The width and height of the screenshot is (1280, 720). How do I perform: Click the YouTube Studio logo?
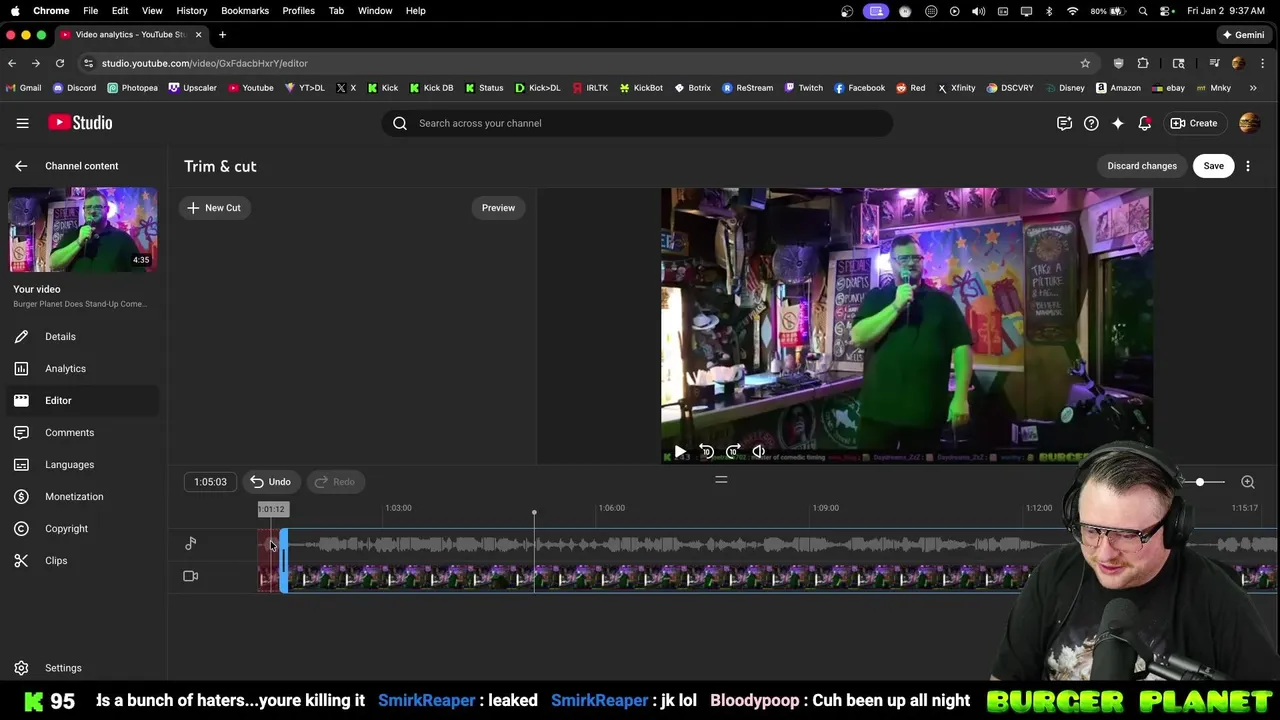click(80, 123)
